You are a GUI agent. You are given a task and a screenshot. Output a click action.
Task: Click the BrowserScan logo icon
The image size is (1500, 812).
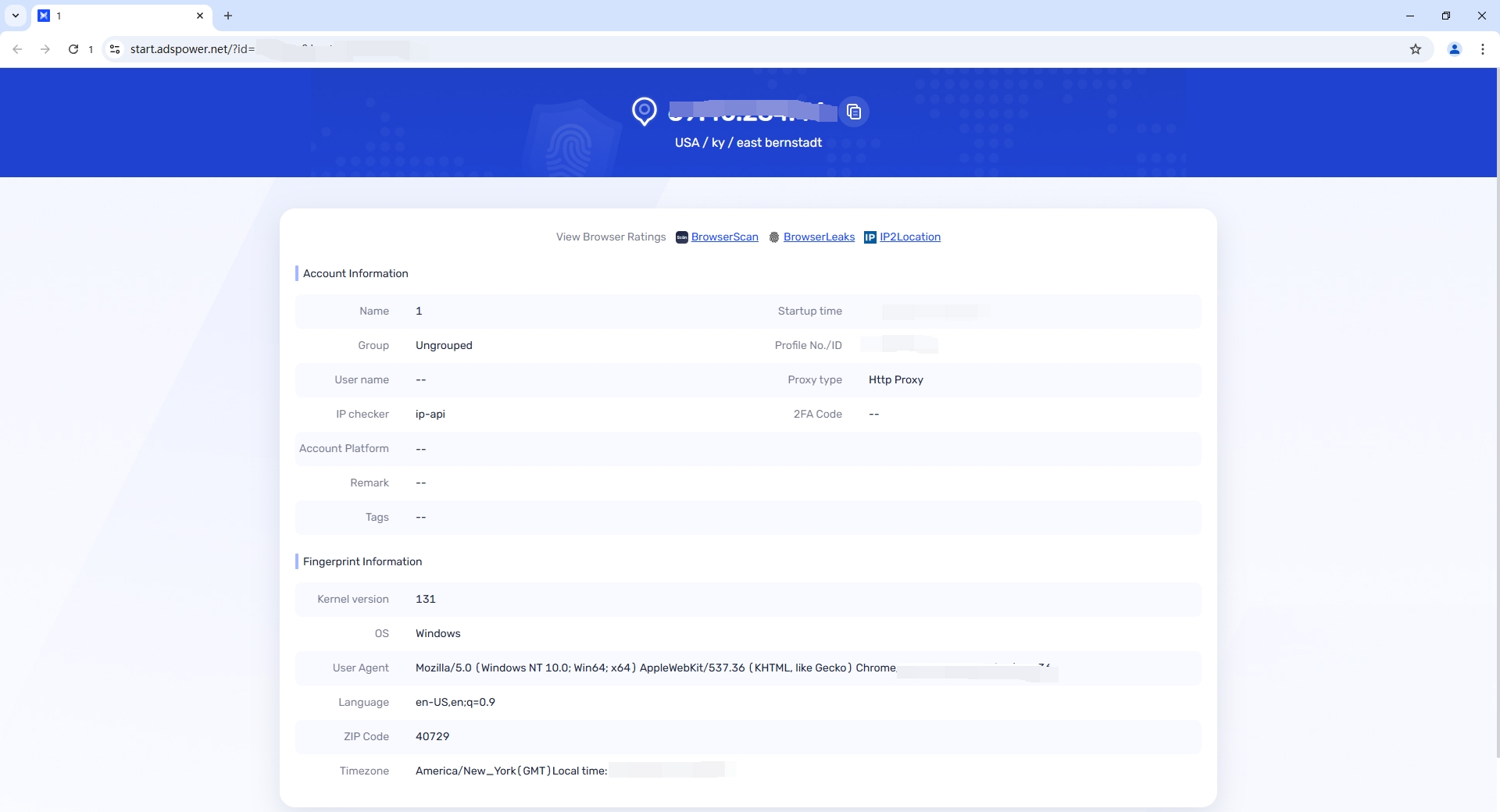pos(682,237)
